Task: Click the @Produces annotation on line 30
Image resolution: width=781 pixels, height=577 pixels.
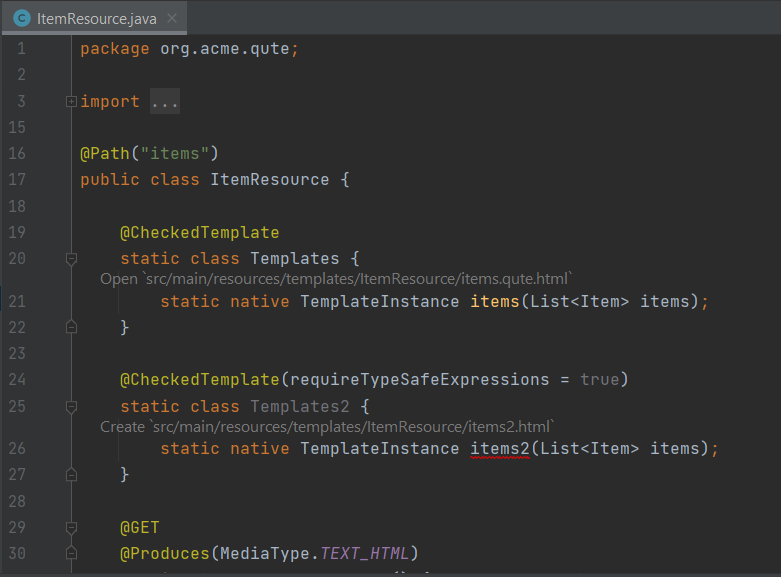Action: click(x=164, y=554)
